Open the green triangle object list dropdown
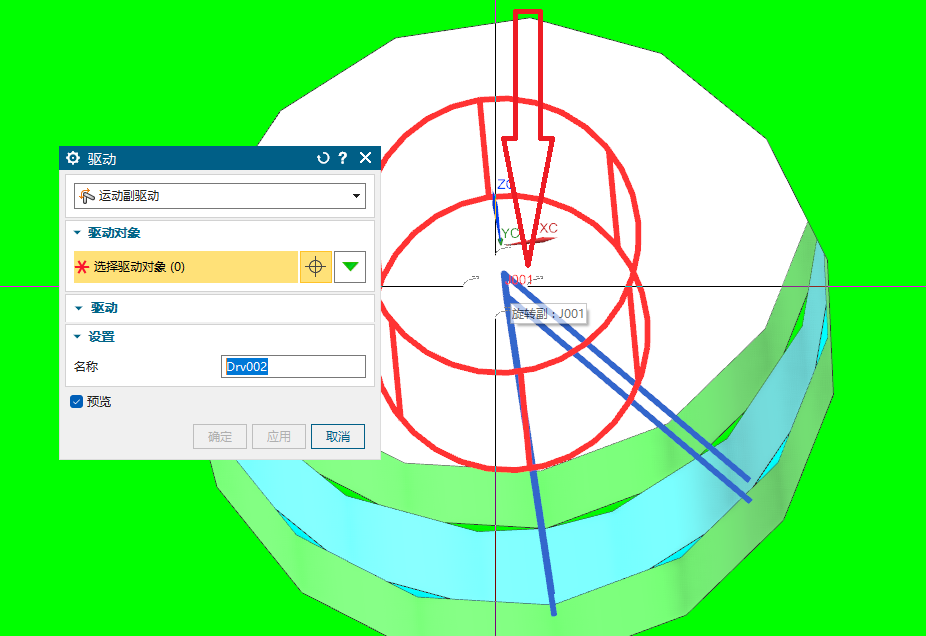Viewport: 926px width, 636px height. coord(350,267)
